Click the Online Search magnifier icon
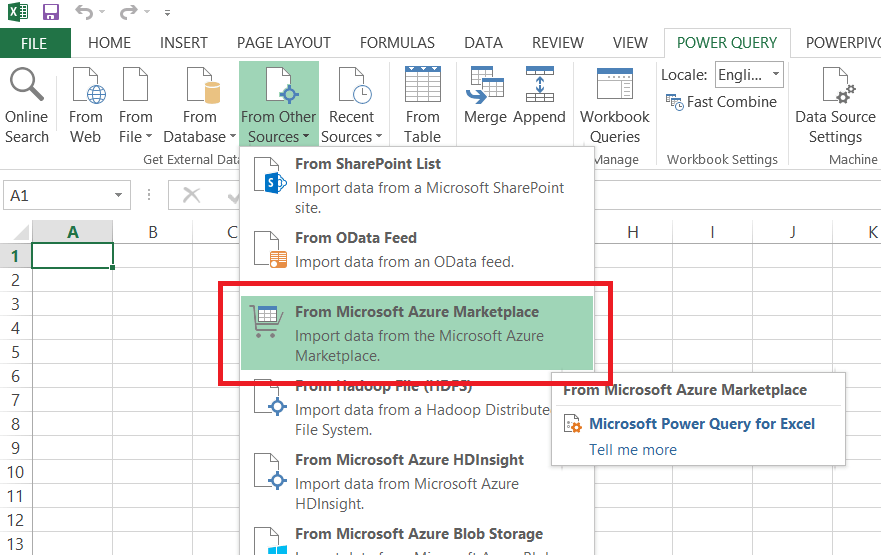Viewport: 881px width, 555px height. [x=26, y=84]
